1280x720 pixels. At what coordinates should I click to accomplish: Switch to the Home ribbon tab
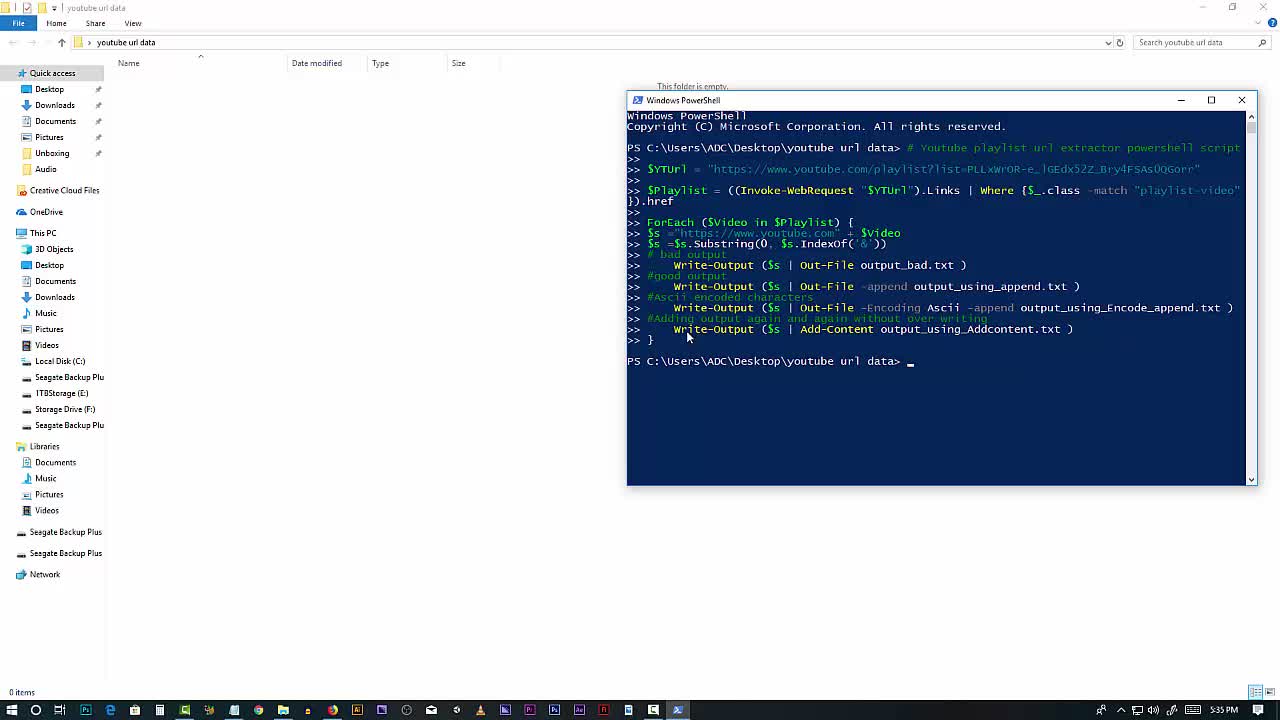tap(56, 23)
